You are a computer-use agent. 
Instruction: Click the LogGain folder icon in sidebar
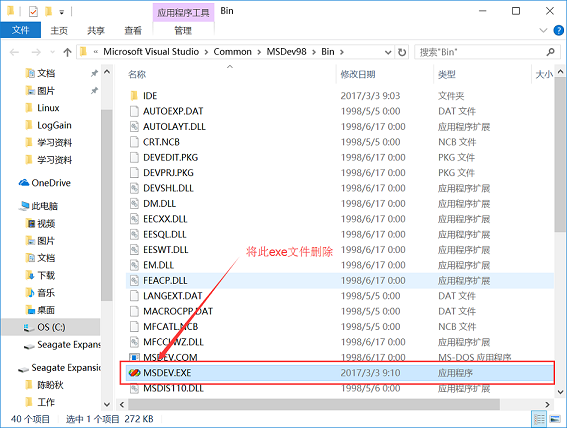click(29, 125)
